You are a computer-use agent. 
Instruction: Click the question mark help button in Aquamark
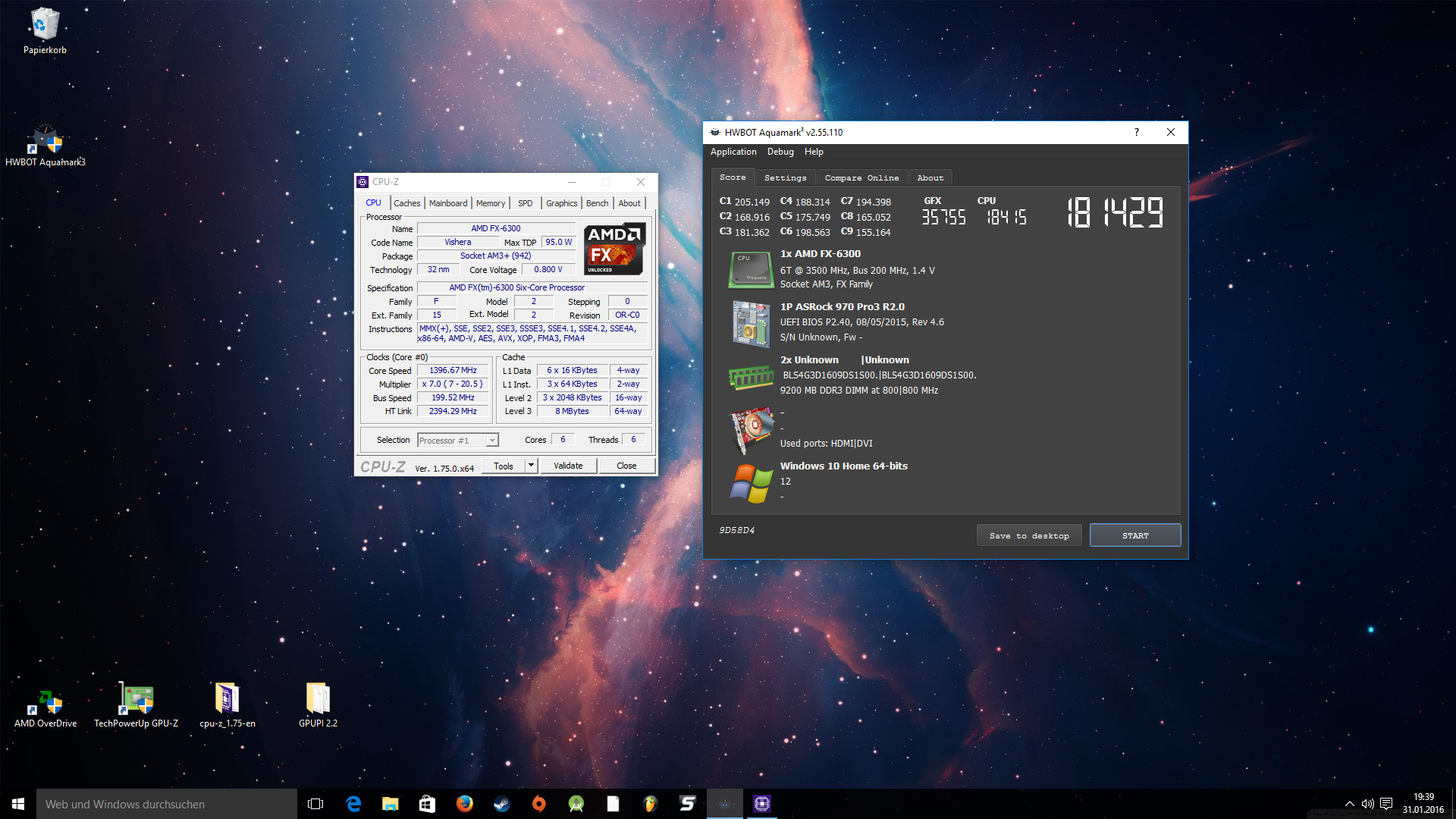[1136, 132]
